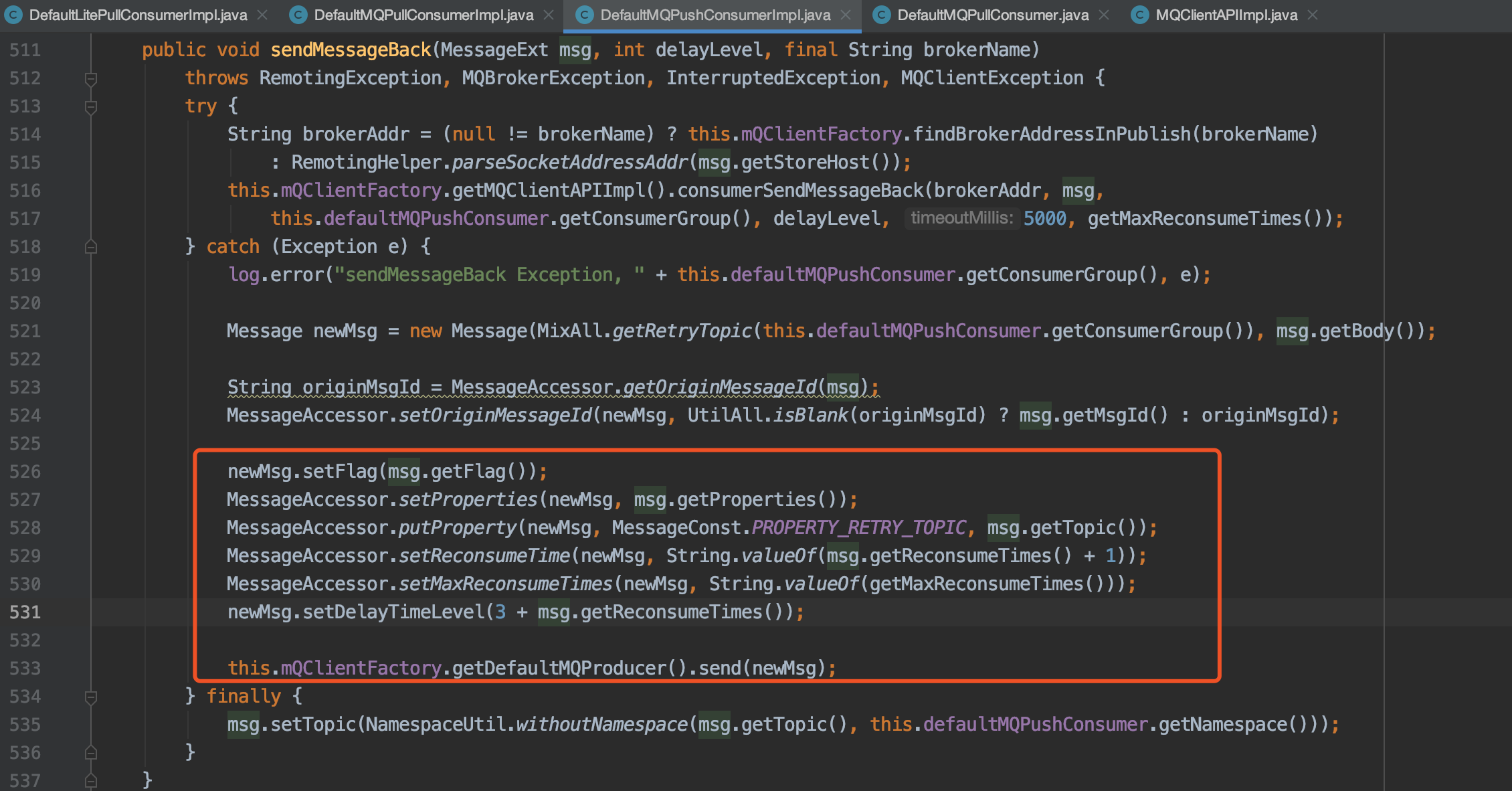This screenshot has width=1512, height=791.
Task: Switch to MQClientAPIImpl.java tab
Action: [x=1226, y=15]
